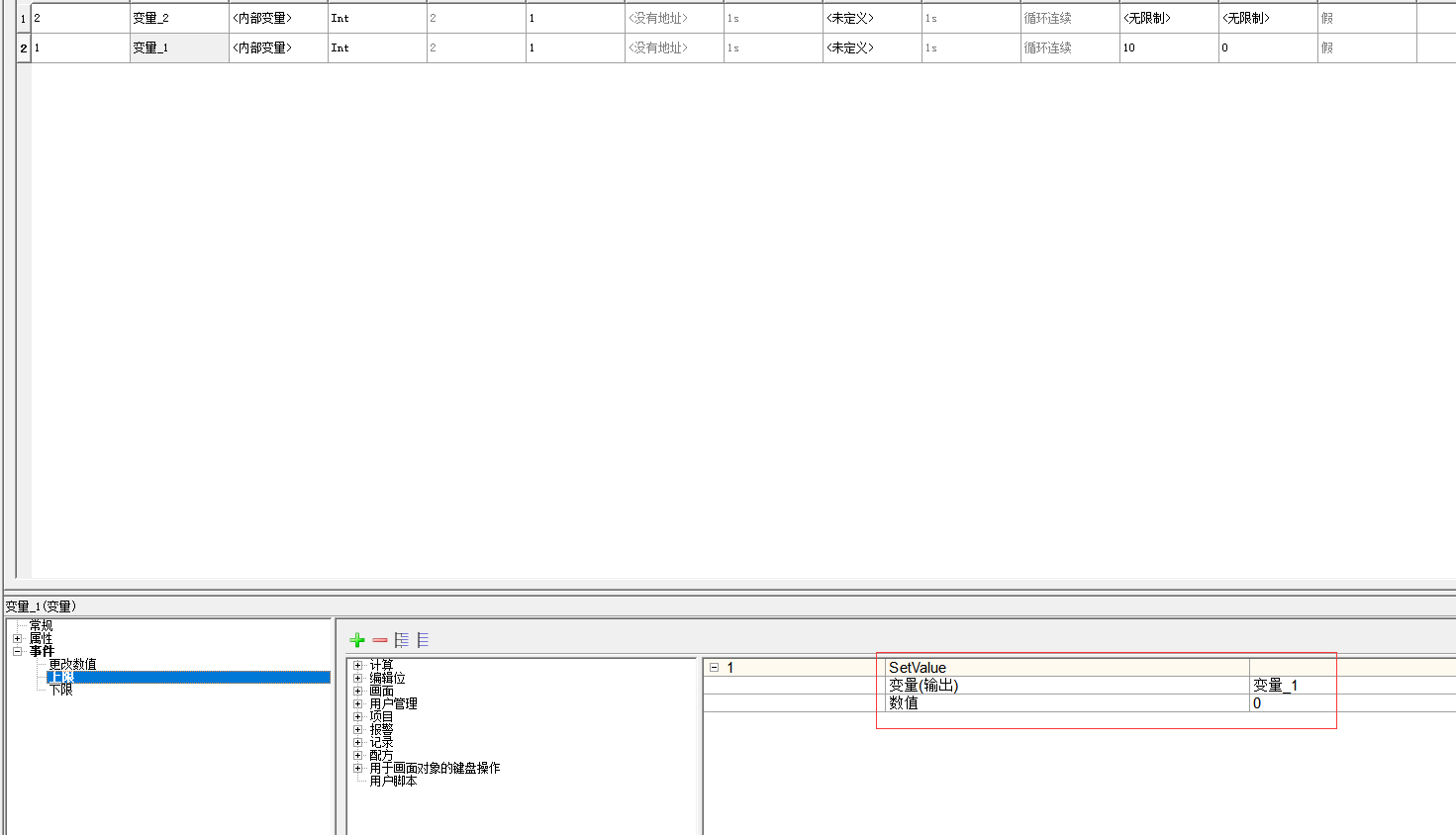Add a function with the green plus icon
1456x835 pixels.
click(x=357, y=640)
